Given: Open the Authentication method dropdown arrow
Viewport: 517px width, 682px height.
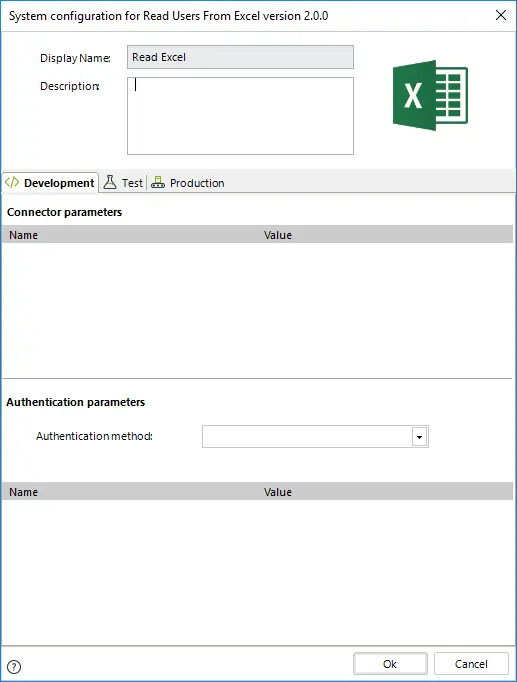Looking at the screenshot, I should click(420, 437).
